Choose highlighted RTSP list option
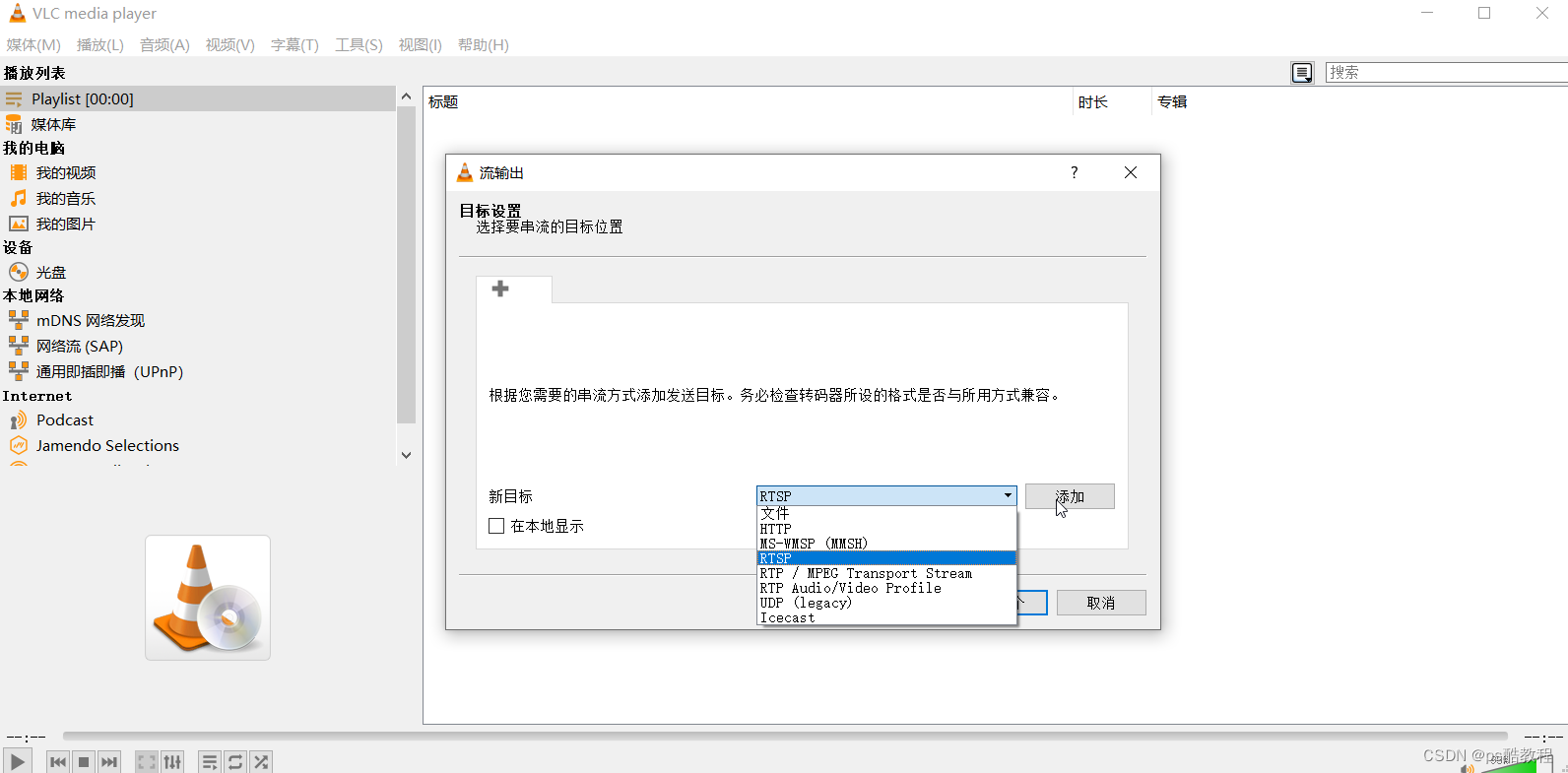This screenshot has width=1568, height=773. (x=886, y=558)
